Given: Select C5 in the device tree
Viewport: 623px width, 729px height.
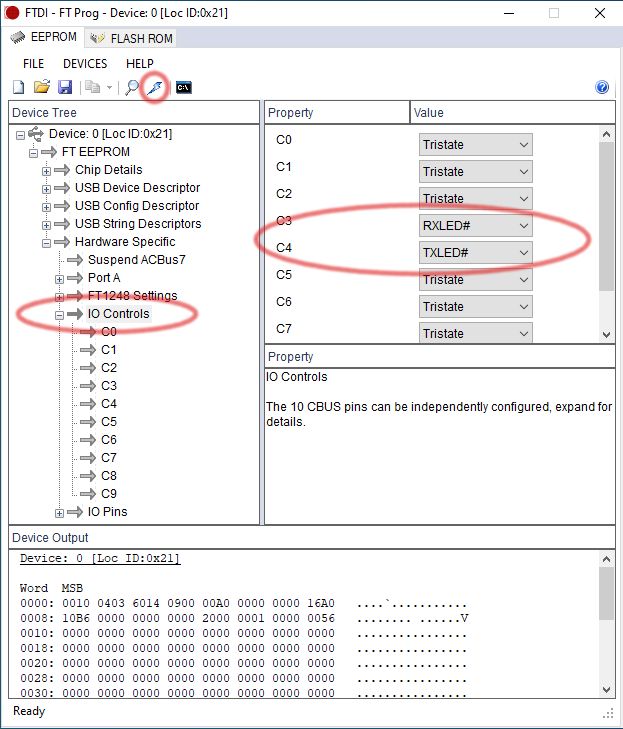Looking at the screenshot, I should coord(109,422).
